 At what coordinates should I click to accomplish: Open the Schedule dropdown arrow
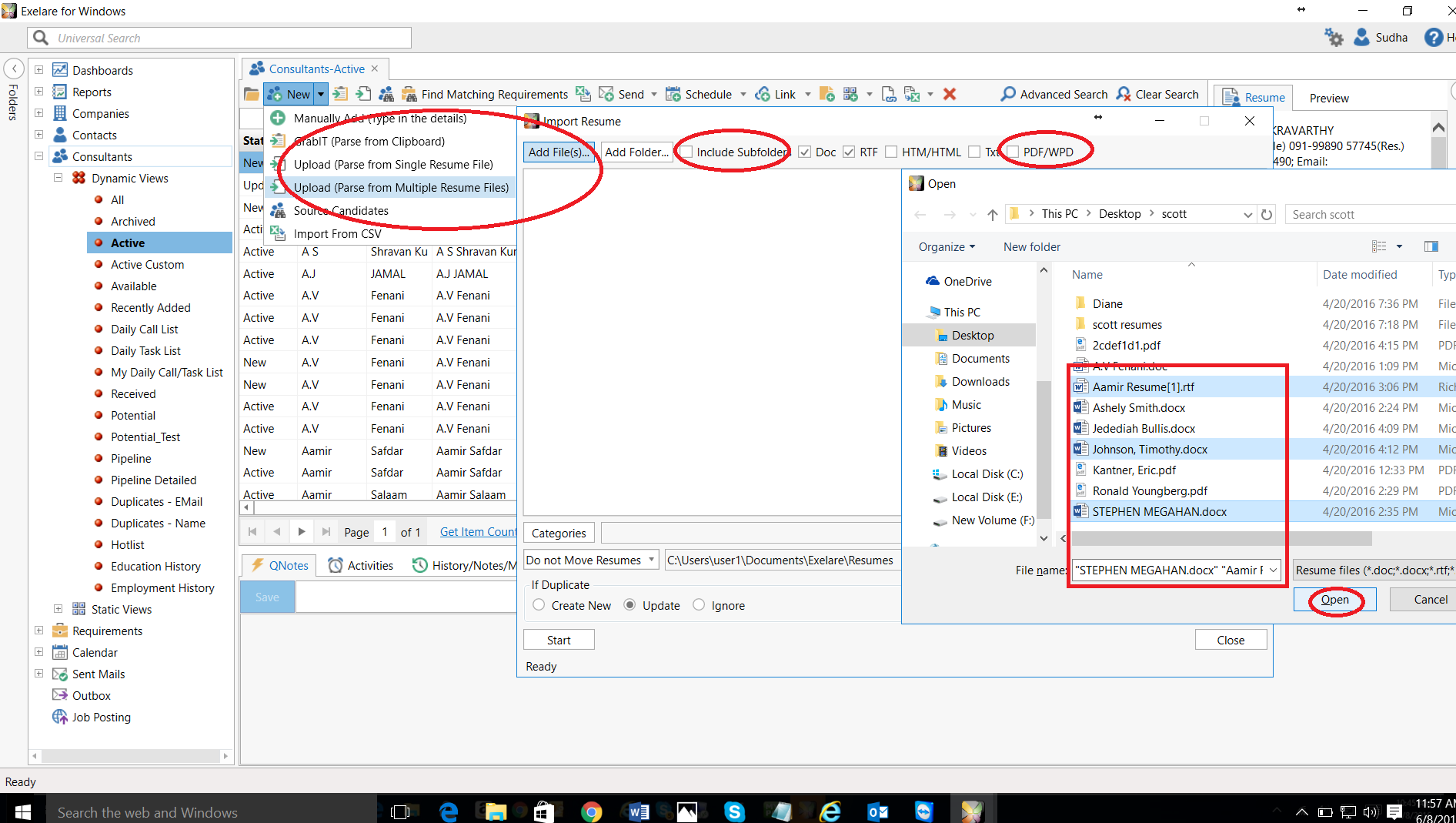[743, 94]
